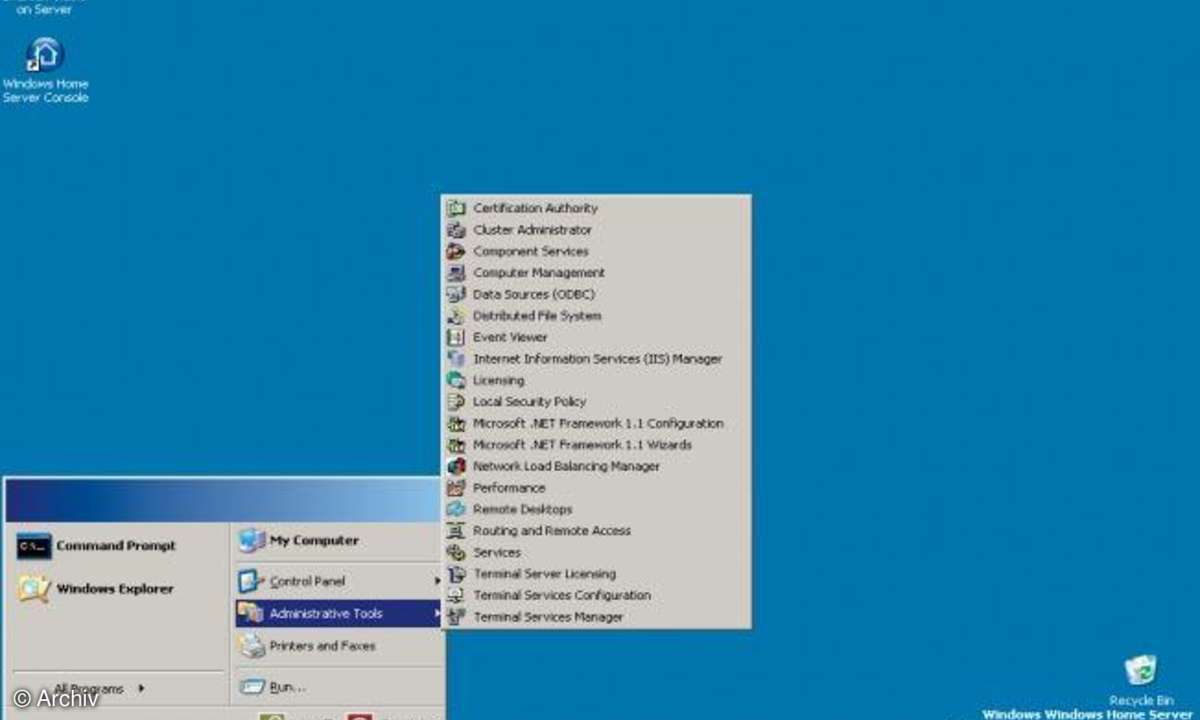This screenshot has width=1200, height=720.
Task: Click the Terminal Services Manager icon
Action: point(456,617)
